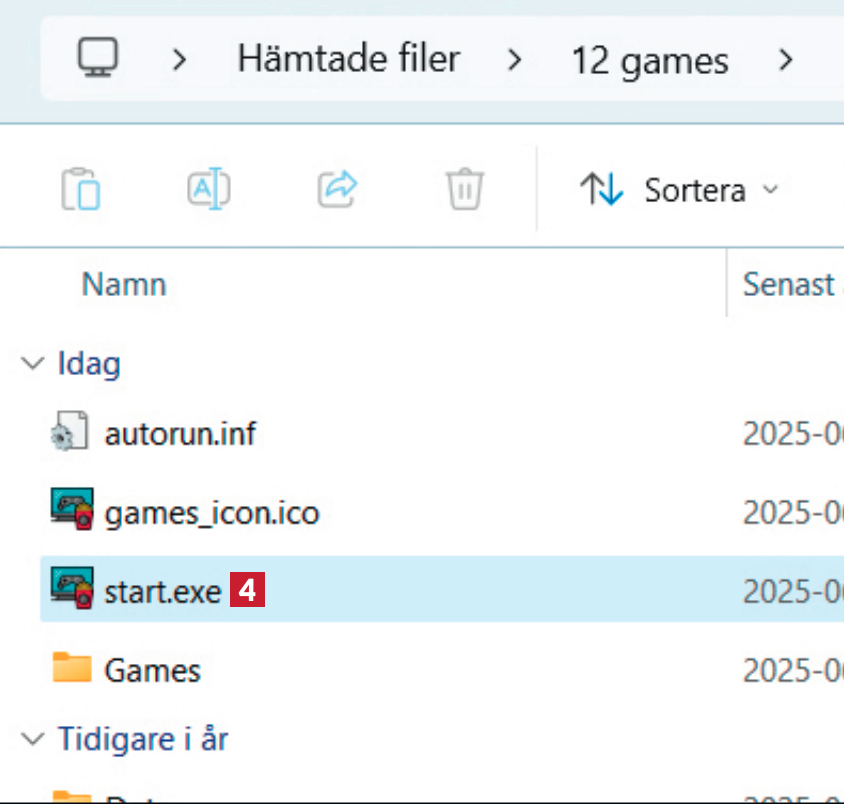Navigate to Hämtade filer breadcrumb

pyautogui.click(x=348, y=59)
